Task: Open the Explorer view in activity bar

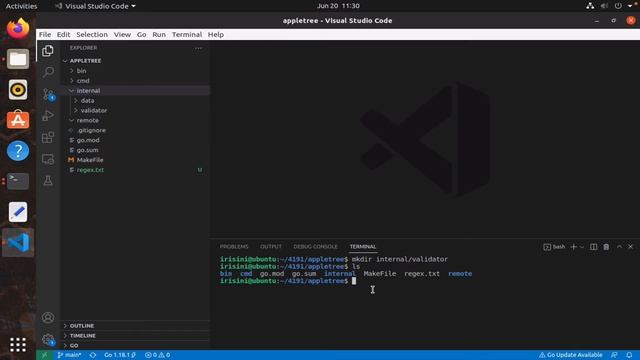Action: click(x=48, y=51)
